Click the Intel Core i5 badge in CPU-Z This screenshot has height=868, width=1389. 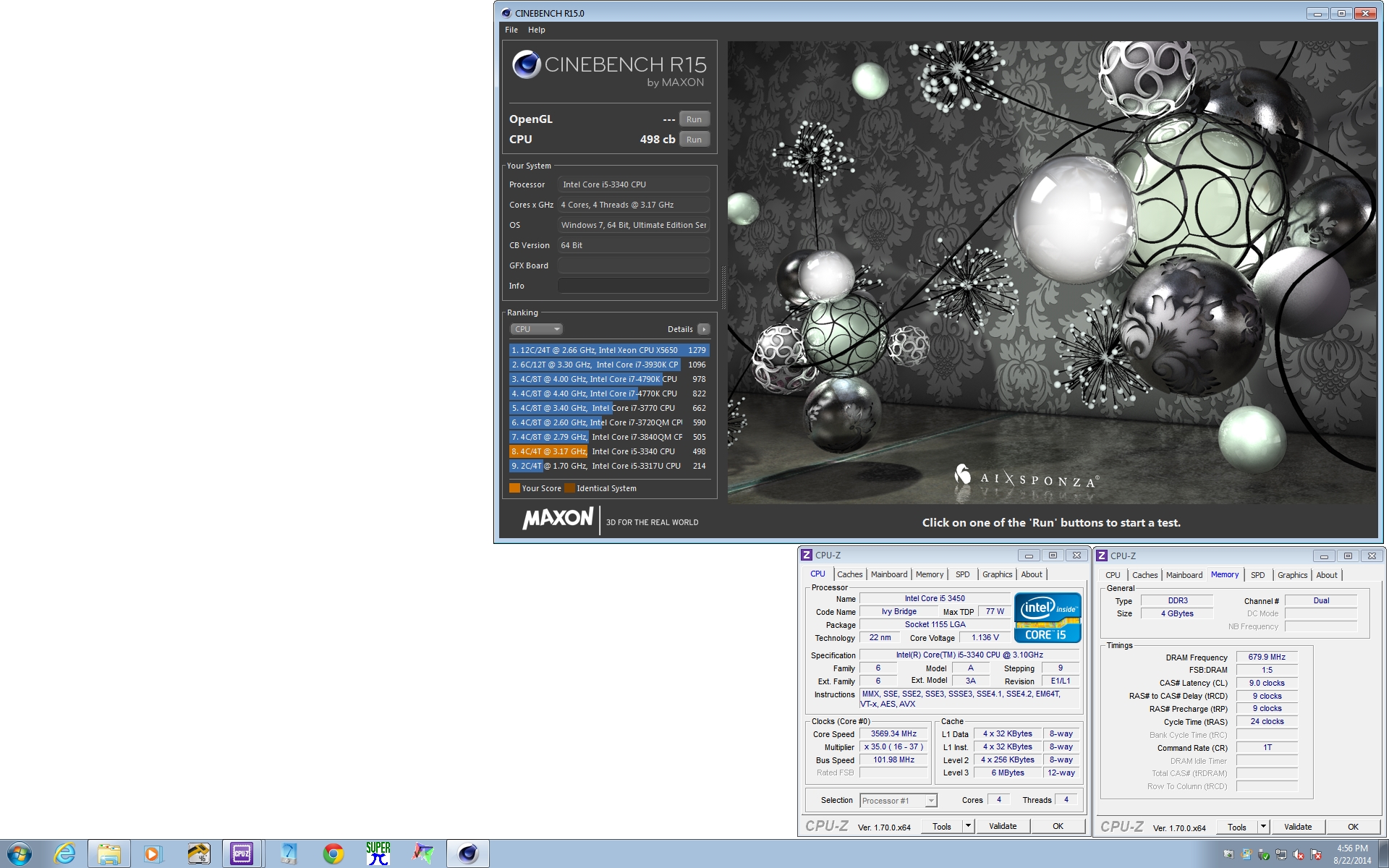tap(1047, 617)
